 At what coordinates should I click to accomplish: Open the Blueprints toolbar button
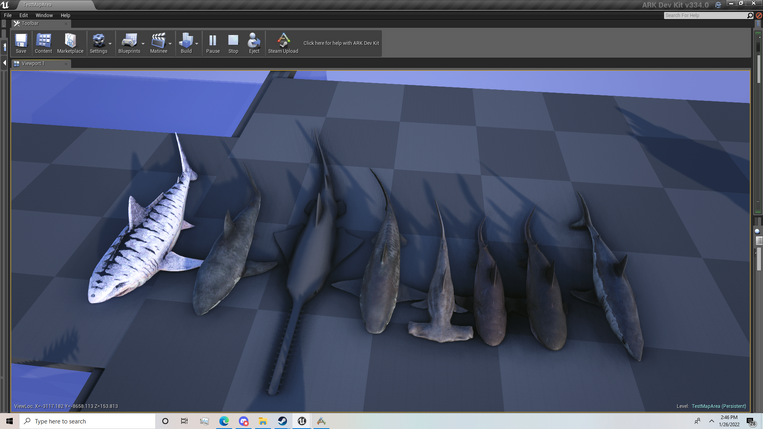[x=129, y=43]
